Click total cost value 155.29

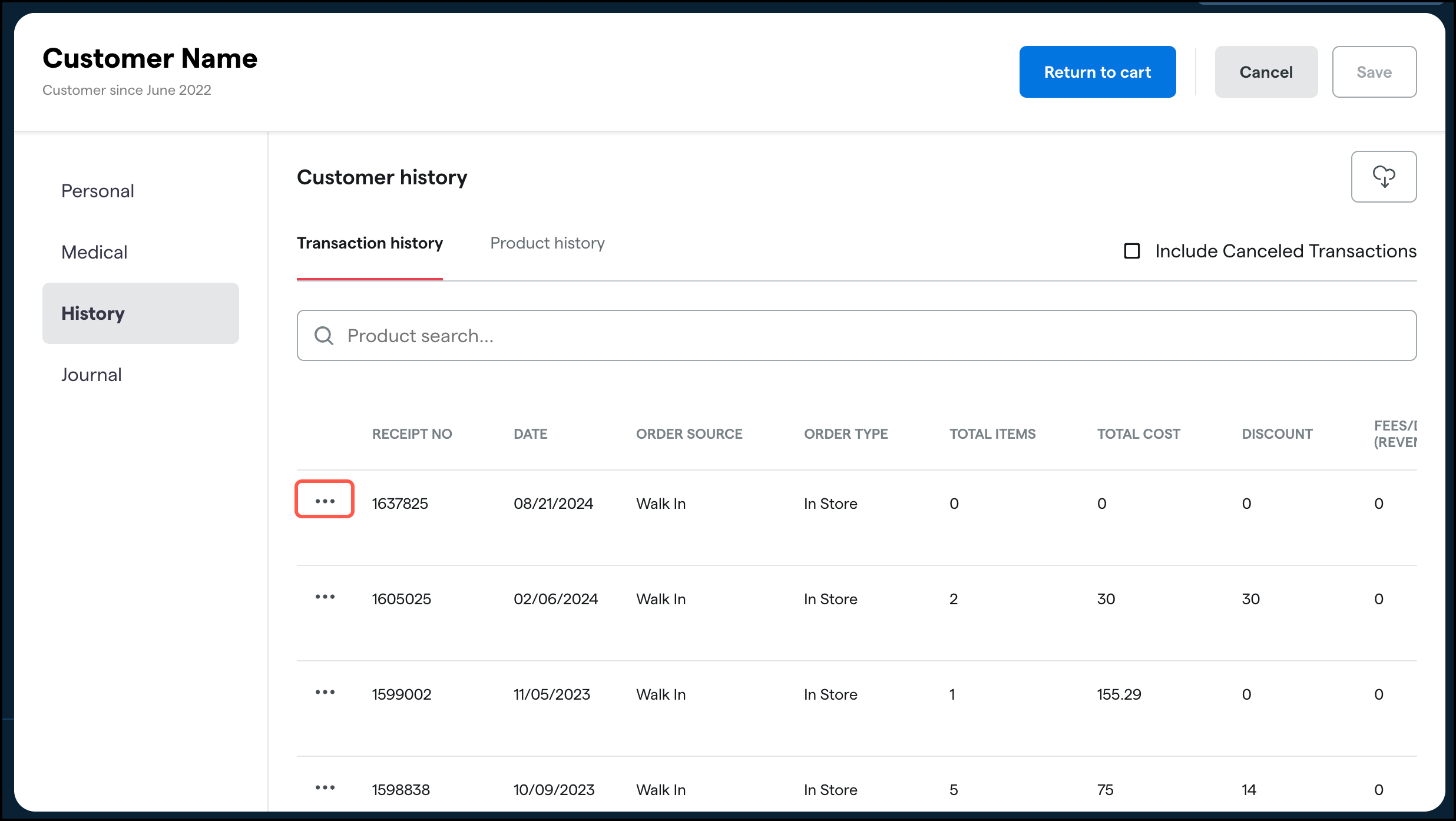(1119, 694)
